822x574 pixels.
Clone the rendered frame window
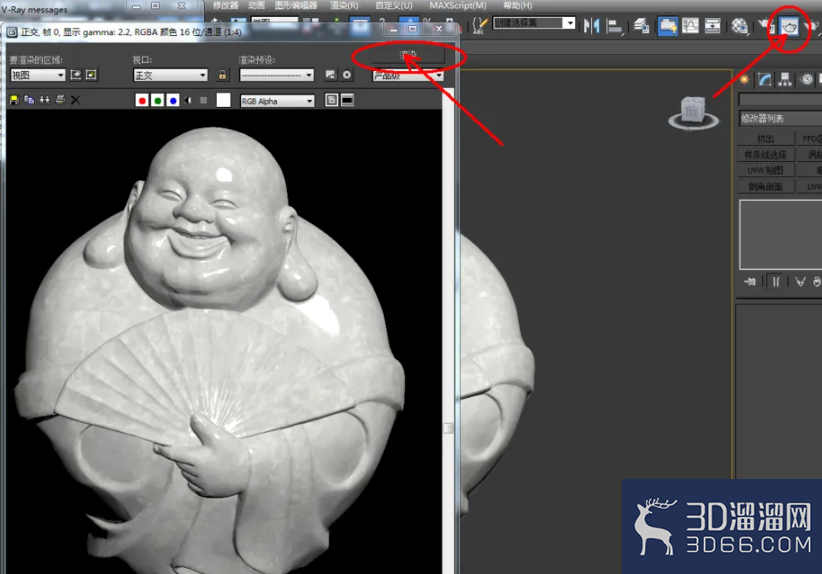click(45, 100)
